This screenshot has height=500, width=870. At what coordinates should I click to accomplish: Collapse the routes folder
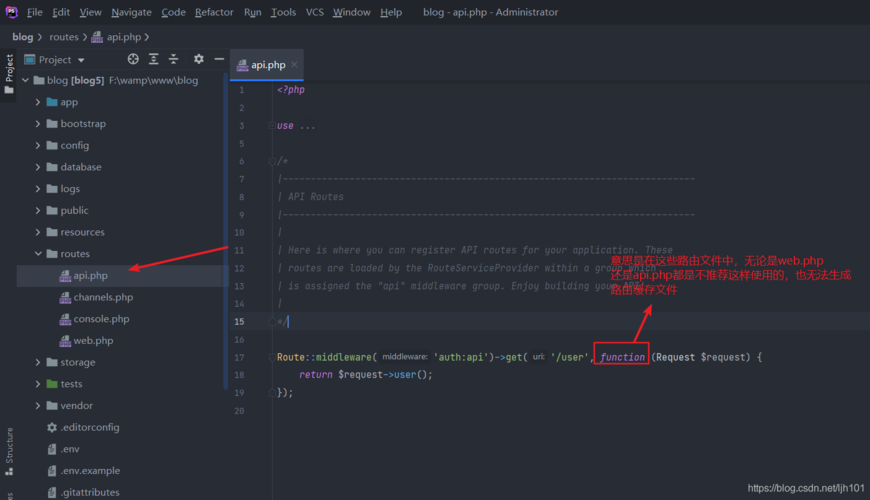click(x=38, y=254)
